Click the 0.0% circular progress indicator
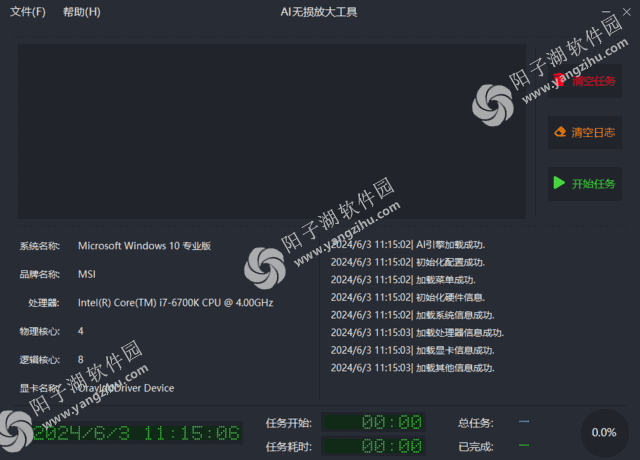The height and width of the screenshot is (460, 640). (x=604, y=433)
